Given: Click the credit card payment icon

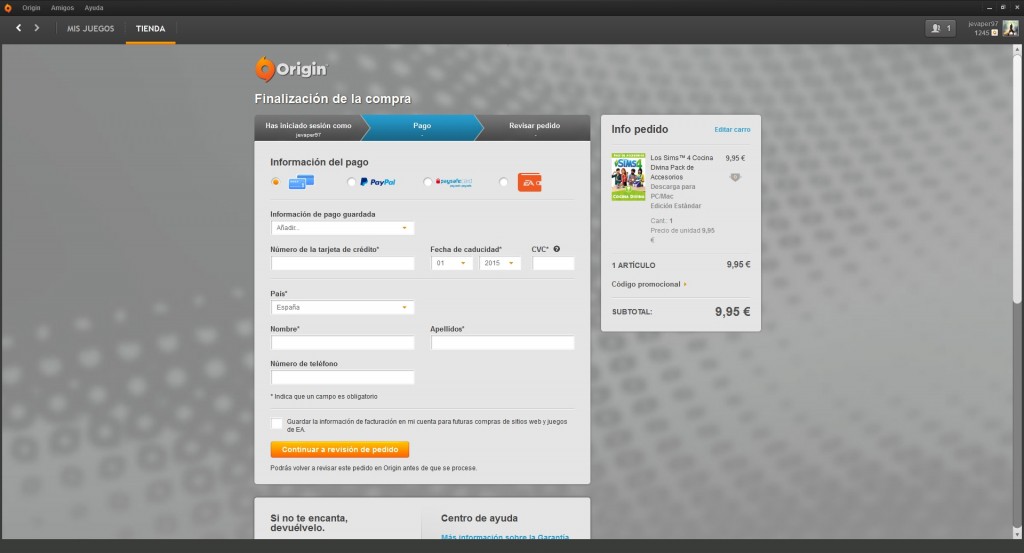Looking at the screenshot, I should (301, 182).
